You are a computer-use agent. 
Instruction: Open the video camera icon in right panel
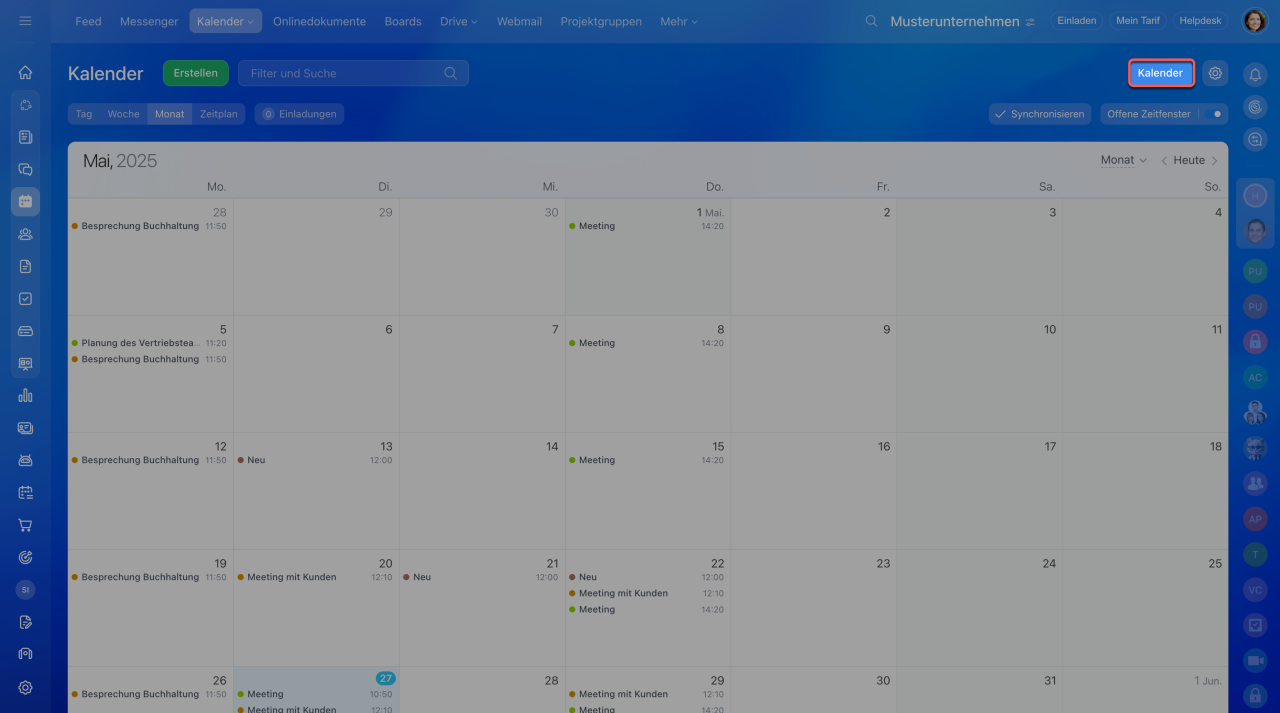(1255, 661)
